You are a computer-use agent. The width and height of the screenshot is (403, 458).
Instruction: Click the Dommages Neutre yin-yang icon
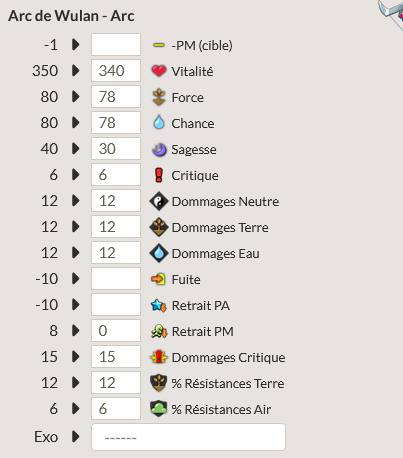[159, 201]
